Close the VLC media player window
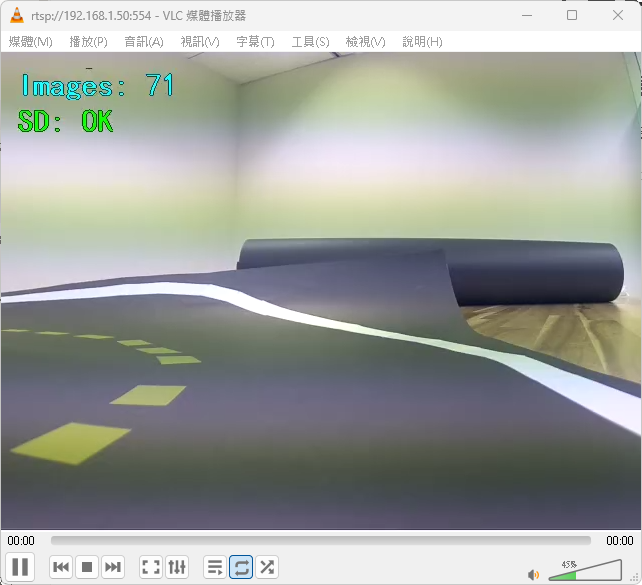The width and height of the screenshot is (642, 585). [x=618, y=16]
